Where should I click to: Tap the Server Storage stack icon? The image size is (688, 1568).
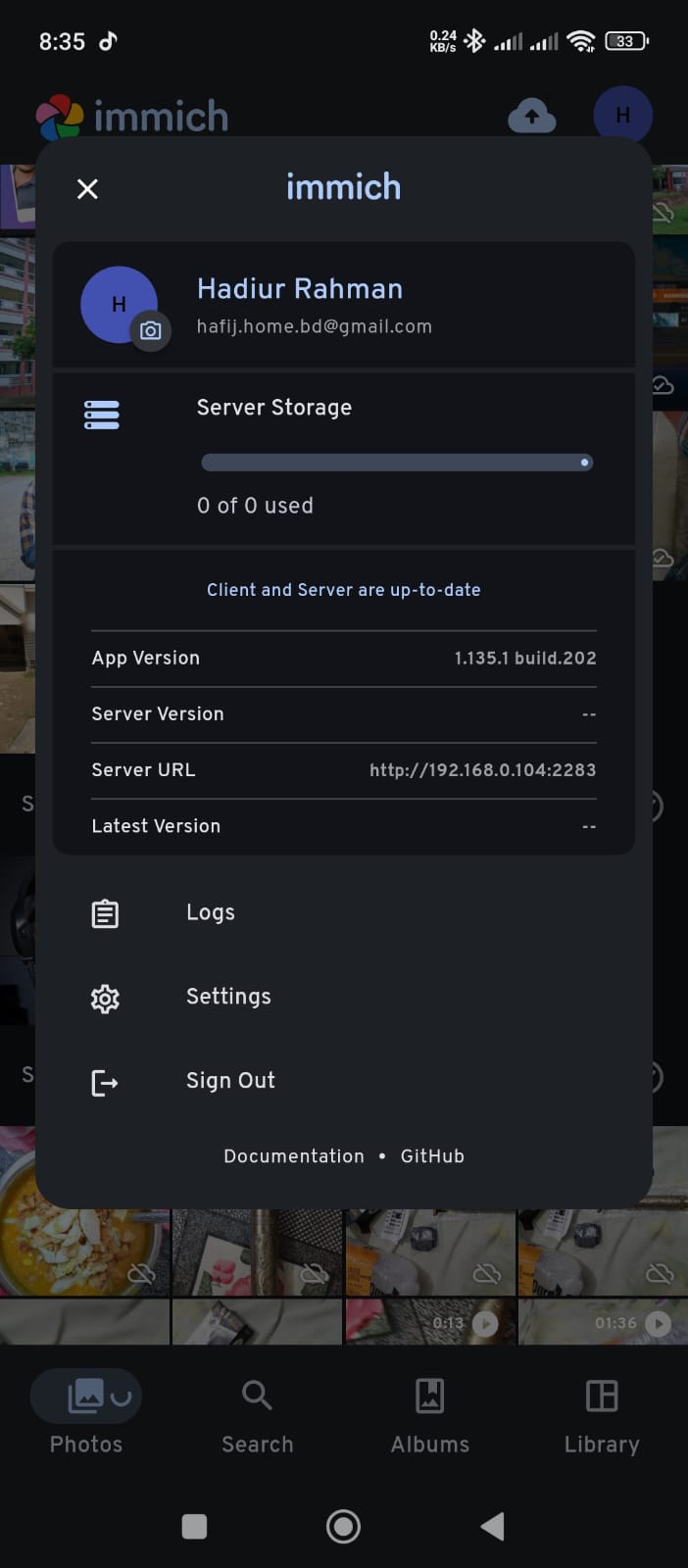click(x=102, y=415)
